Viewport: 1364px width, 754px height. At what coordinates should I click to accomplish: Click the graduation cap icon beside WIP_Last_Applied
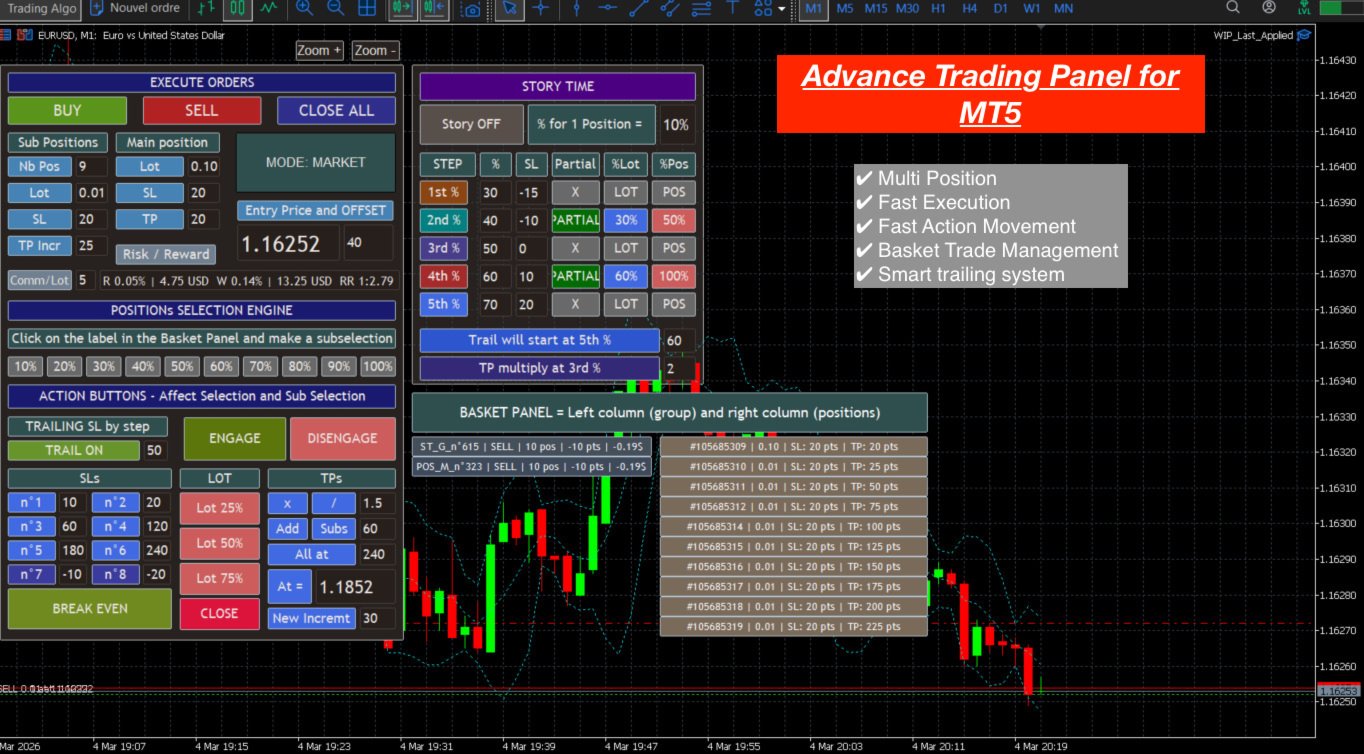(x=1304, y=35)
